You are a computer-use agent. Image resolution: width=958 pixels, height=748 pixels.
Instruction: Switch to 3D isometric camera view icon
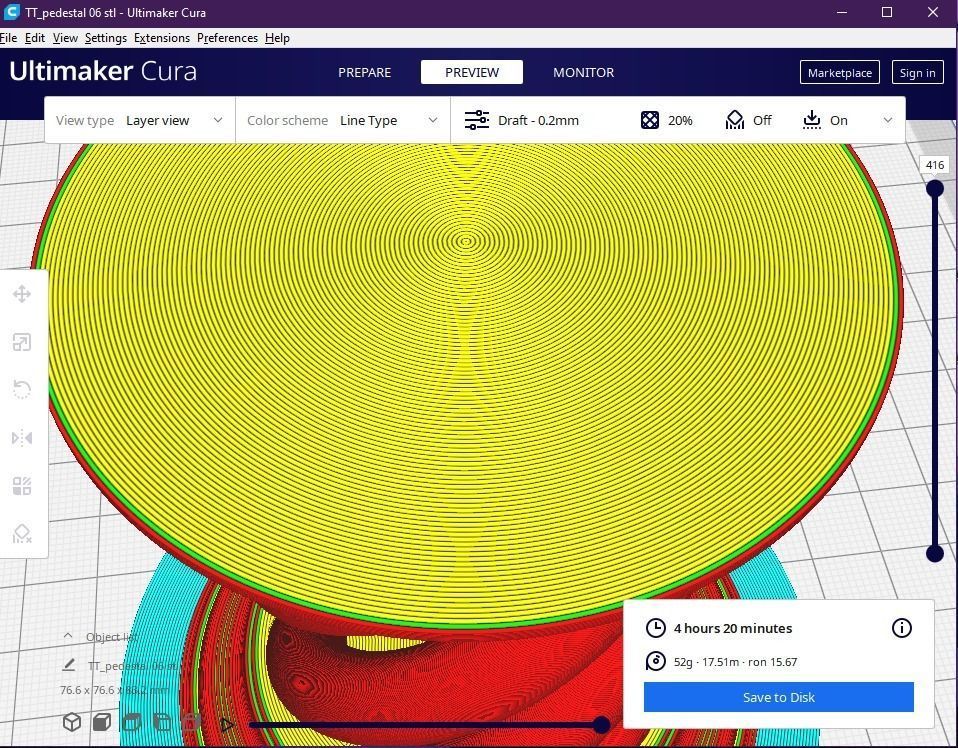[72, 722]
